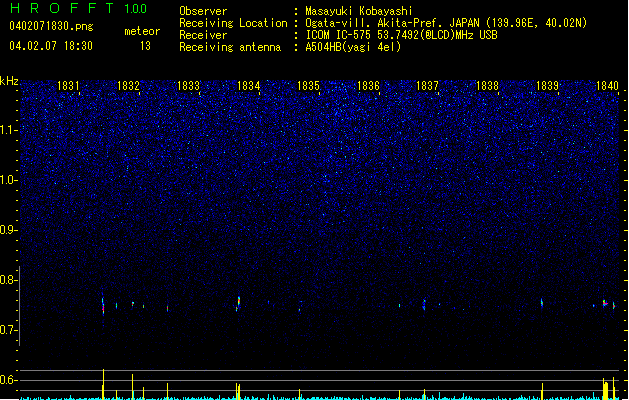Click the 1.0 kHz frequency tick label
629x400 pixels.
pyautogui.click(x=8, y=180)
